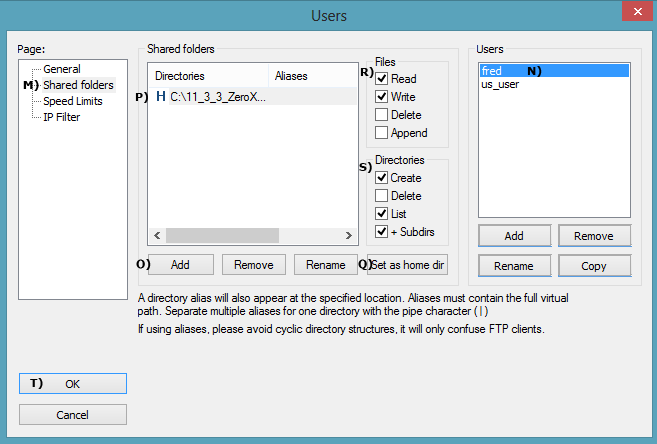
Task: Enable the Files Delete checkbox
Action: coord(381,115)
